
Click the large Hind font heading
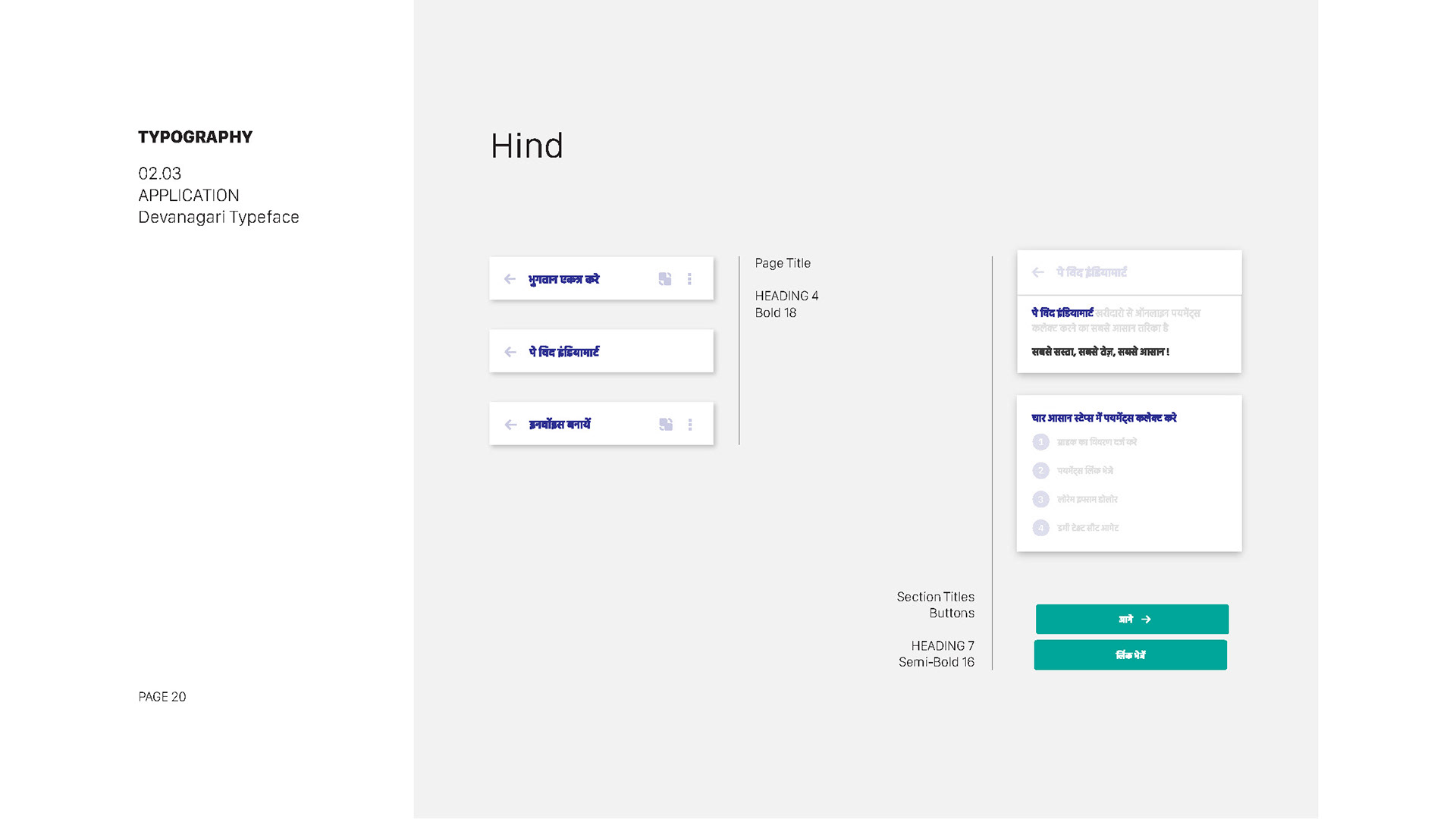coord(527,146)
